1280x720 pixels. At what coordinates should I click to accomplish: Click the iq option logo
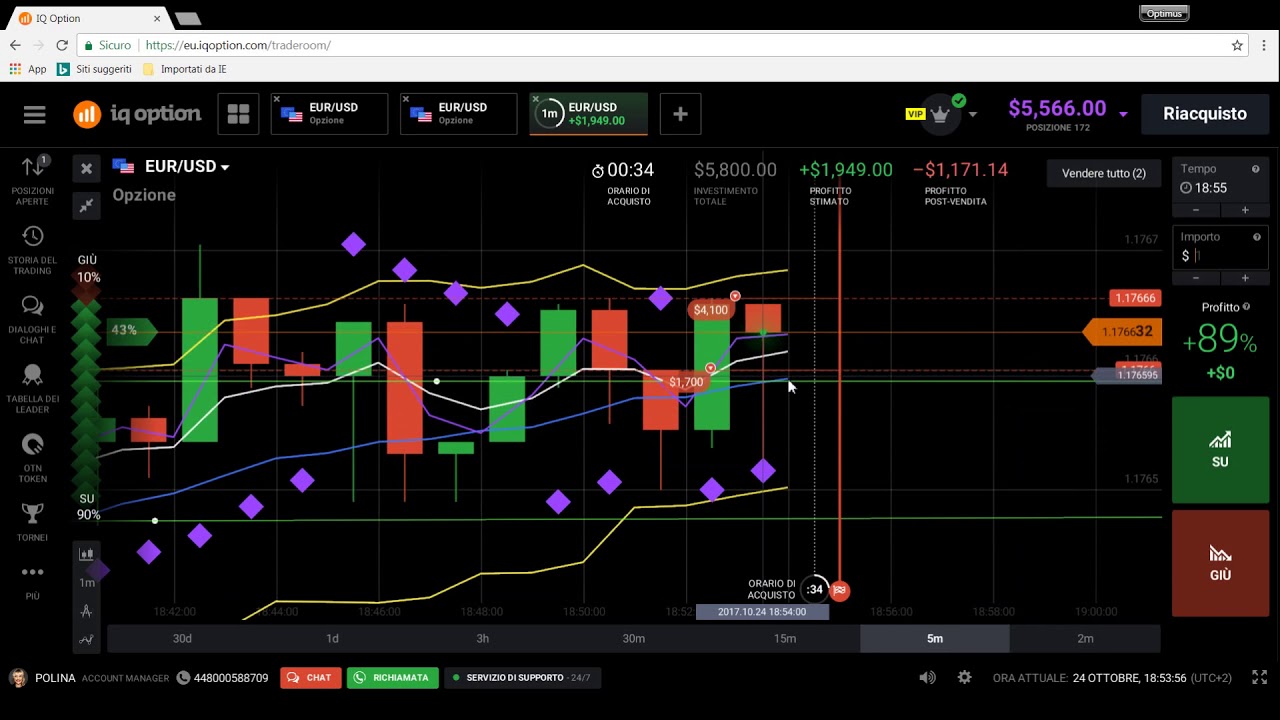coord(137,114)
